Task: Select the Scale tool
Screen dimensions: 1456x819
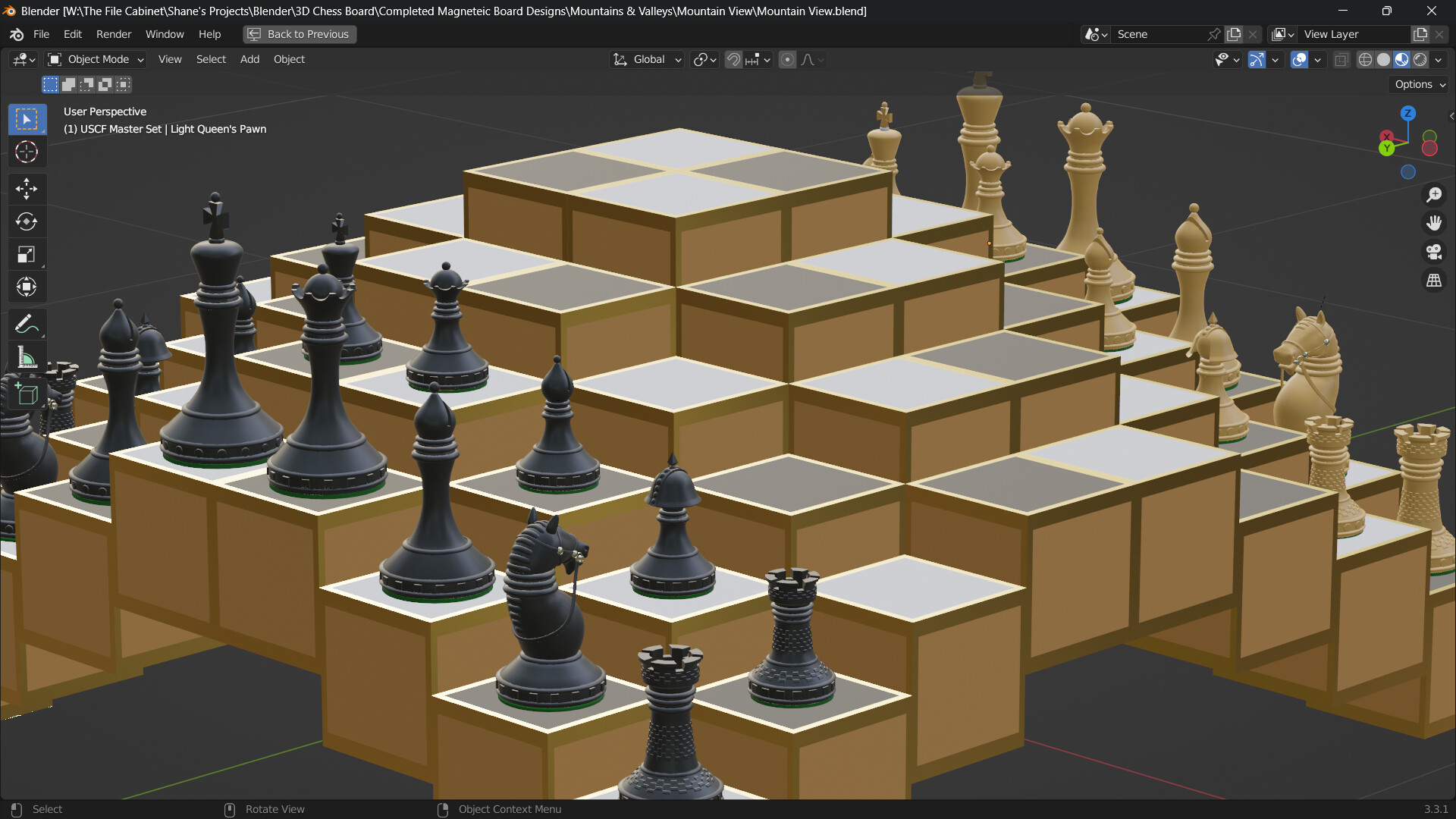Action: pyautogui.click(x=27, y=254)
